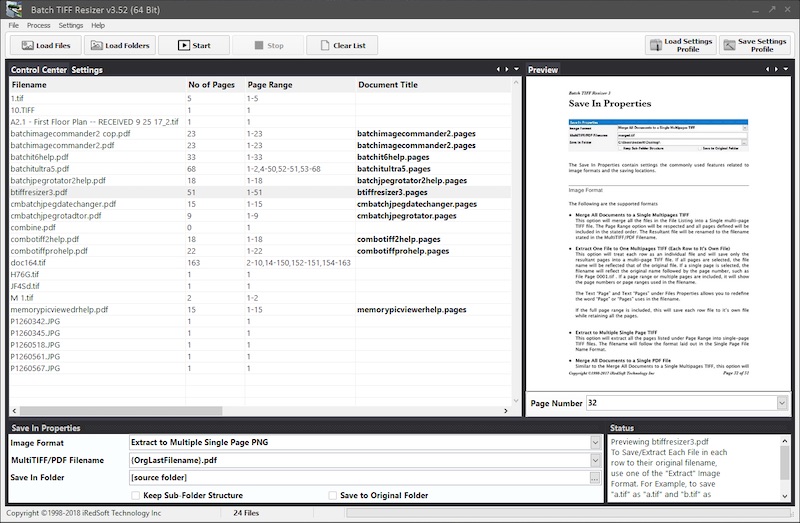Screen dimensions: 800x523
Task: Click the 24 Files status bar entry
Action: pos(246,513)
